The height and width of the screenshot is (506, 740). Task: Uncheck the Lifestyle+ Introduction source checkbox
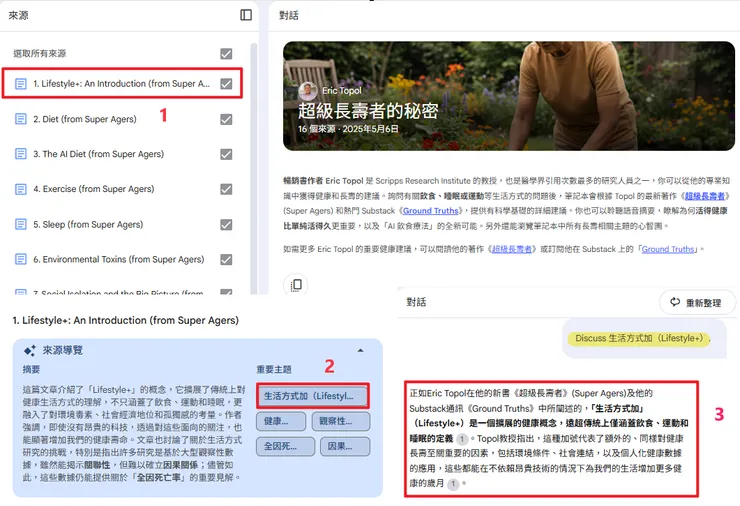pos(226,84)
